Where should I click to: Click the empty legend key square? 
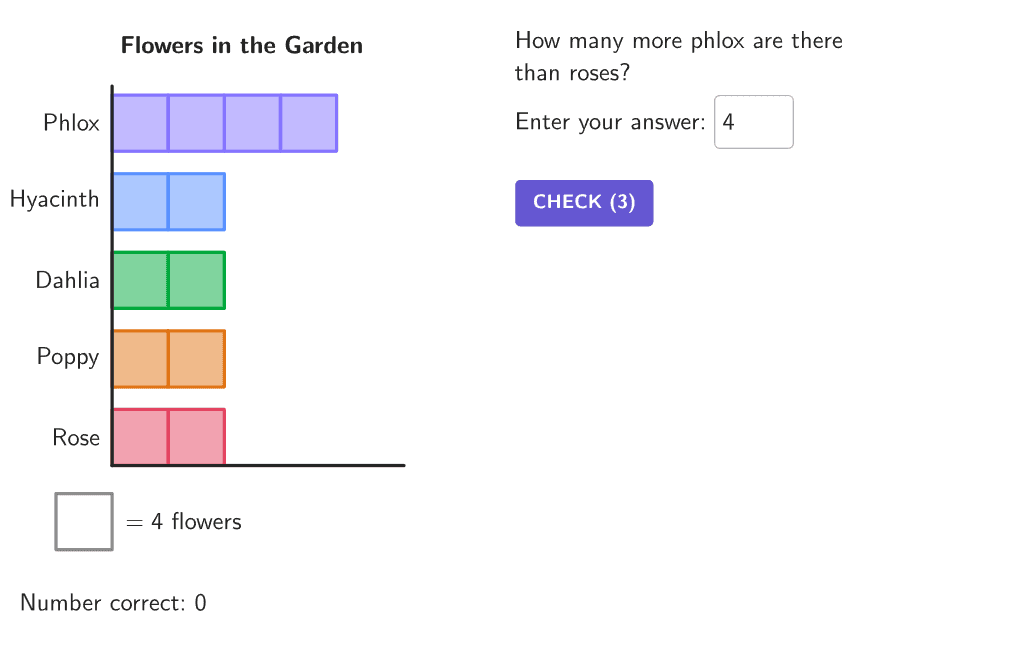pyautogui.click(x=84, y=521)
